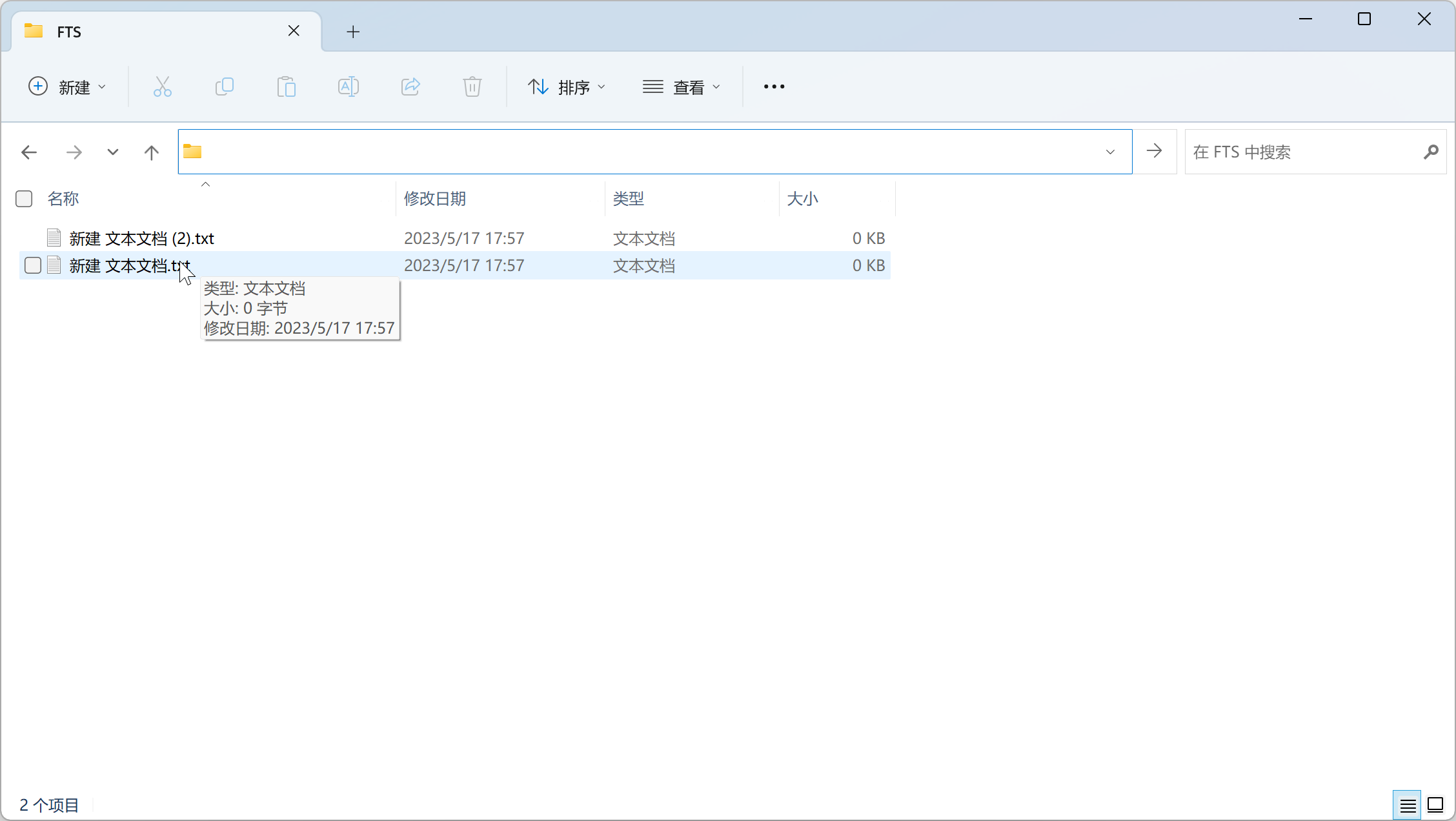Click the Paste clipboard icon

(x=286, y=86)
